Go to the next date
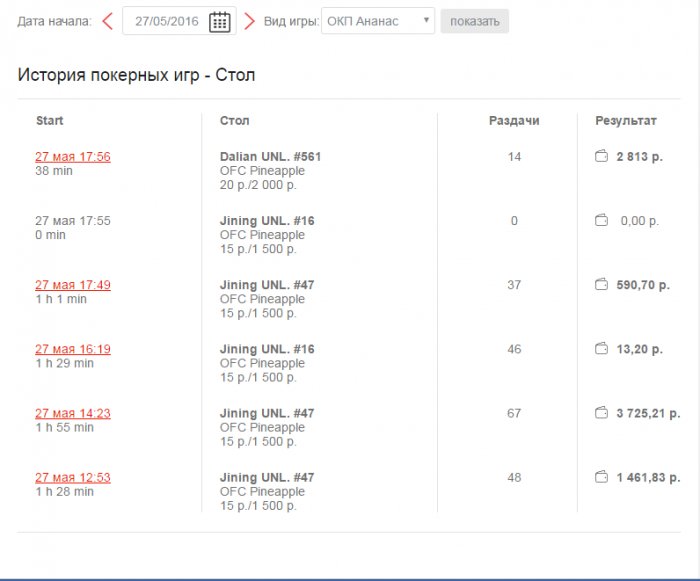 tap(249, 21)
